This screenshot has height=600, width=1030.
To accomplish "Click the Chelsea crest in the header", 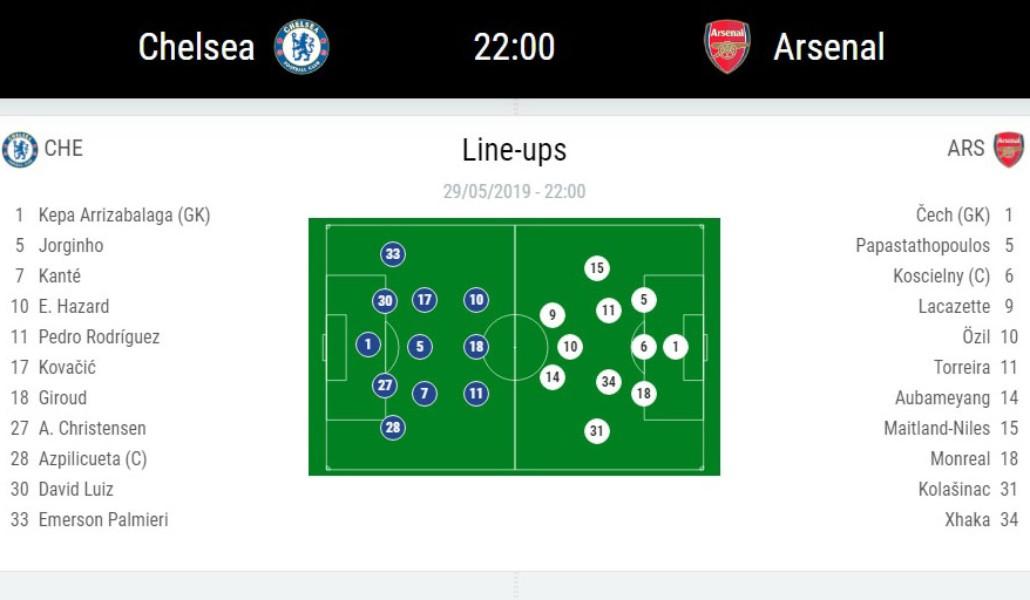I will pos(302,47).
